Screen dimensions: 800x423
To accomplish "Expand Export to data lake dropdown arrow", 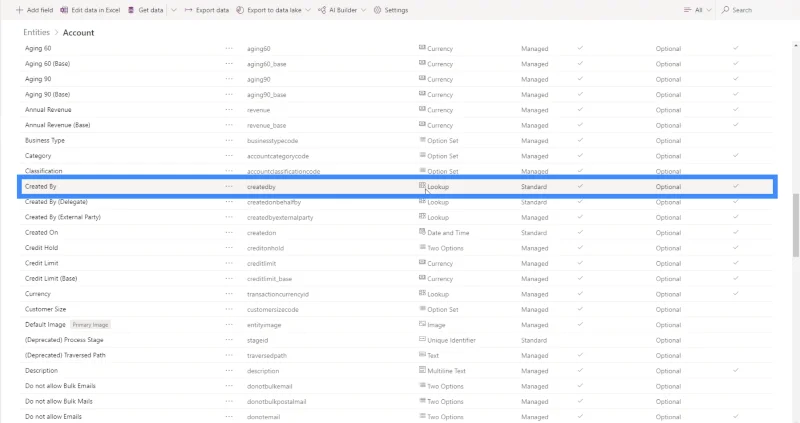I will coord(308,10).
